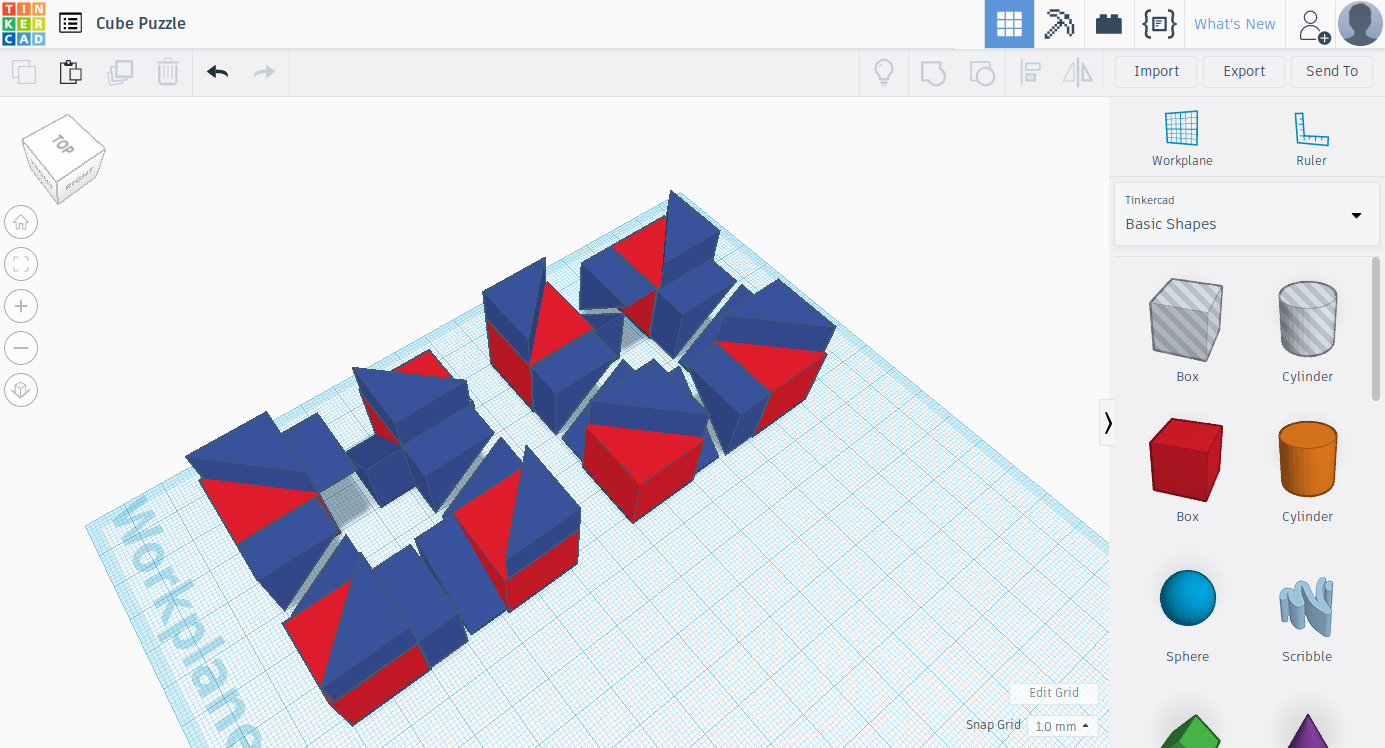Click the Edit Grid button

1054,692
